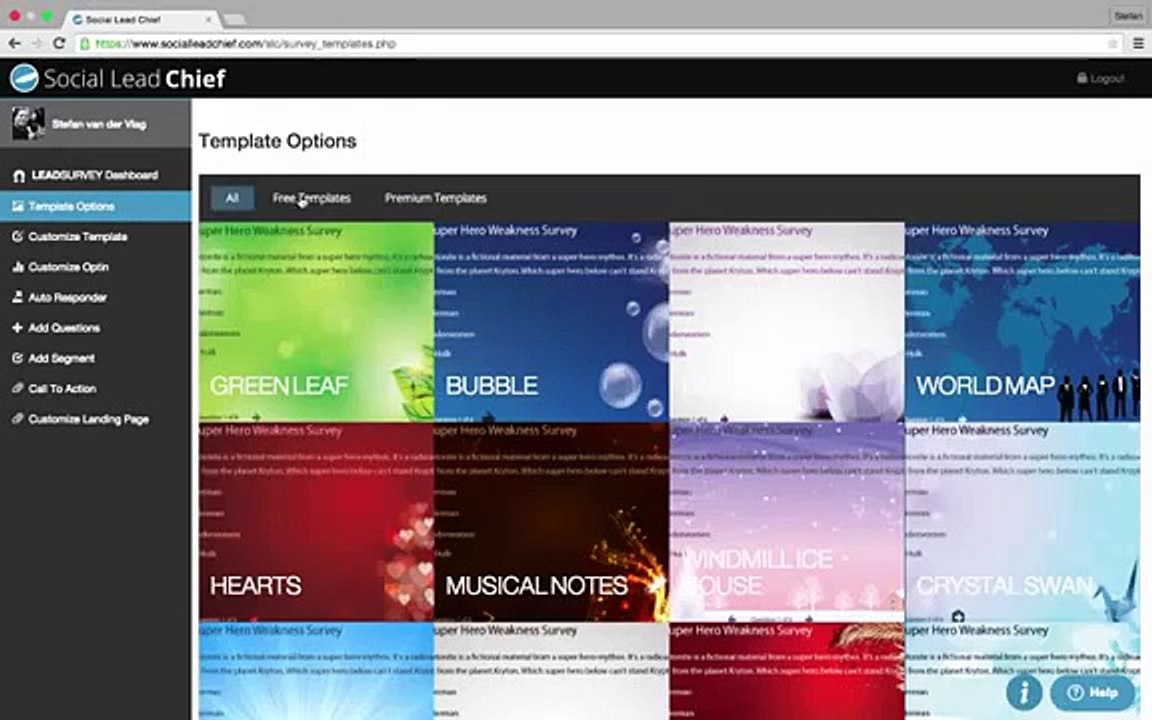Click the Logout lock icon
This screenshot has height=720, width=1152.
coord(1081,78)
